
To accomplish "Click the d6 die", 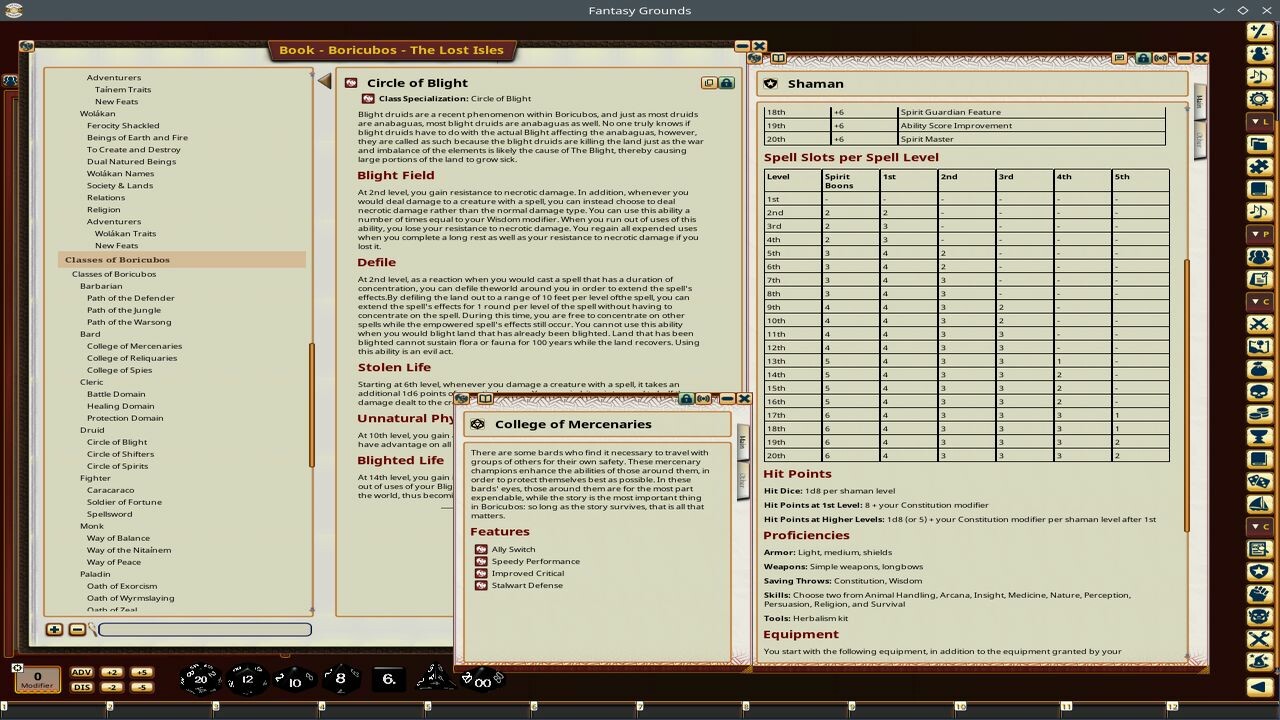I will [389, 679].
